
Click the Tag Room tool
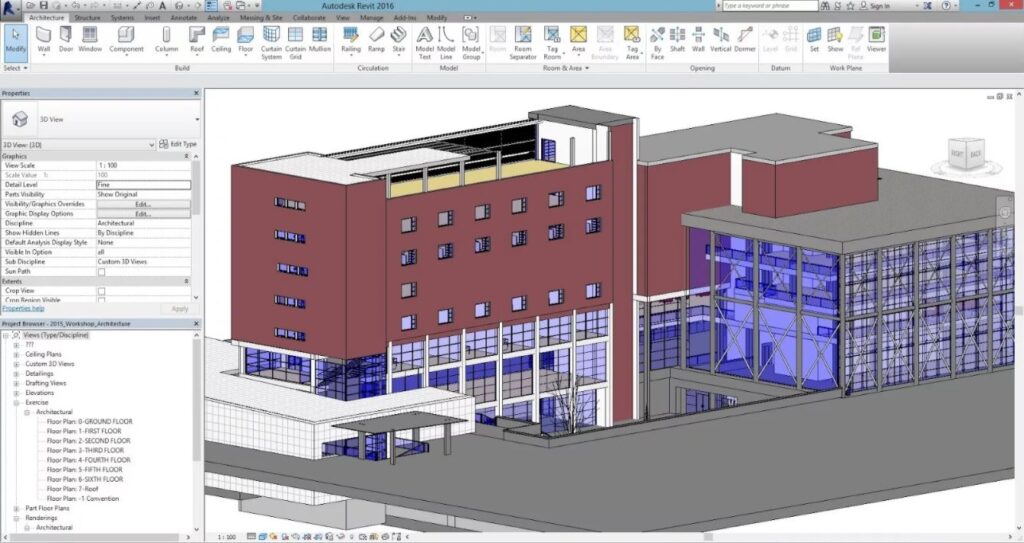[x=552, y=43]
